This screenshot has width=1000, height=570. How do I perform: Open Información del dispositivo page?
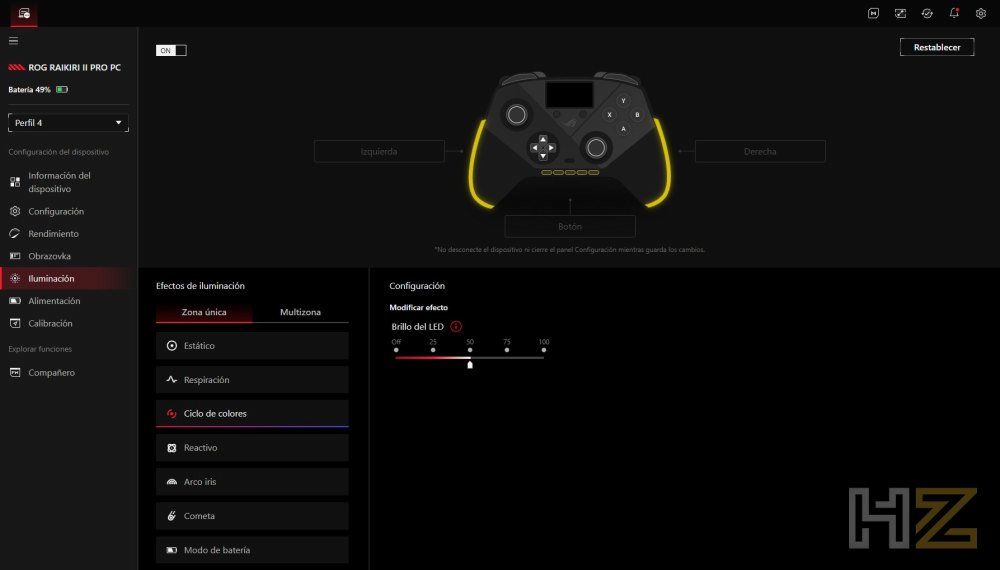pos(69,182)
